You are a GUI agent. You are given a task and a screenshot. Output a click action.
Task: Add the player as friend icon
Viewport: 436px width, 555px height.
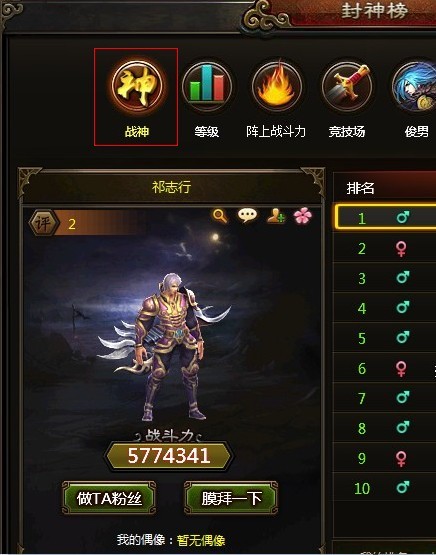click(276, 216)
